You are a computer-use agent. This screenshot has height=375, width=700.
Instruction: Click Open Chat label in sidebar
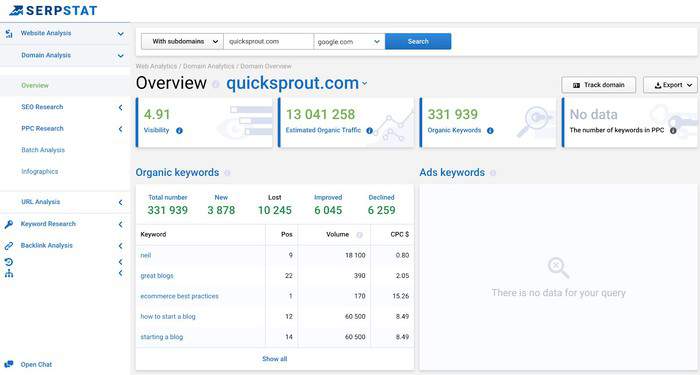pos(36,365)
